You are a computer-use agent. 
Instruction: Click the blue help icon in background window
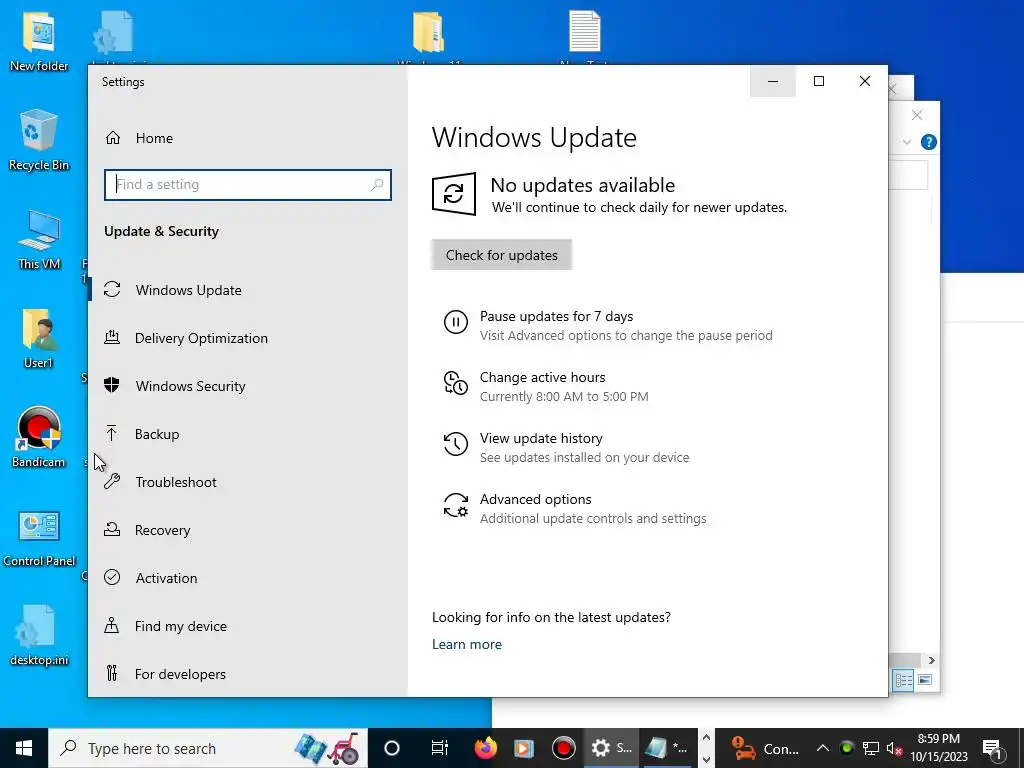928,142
